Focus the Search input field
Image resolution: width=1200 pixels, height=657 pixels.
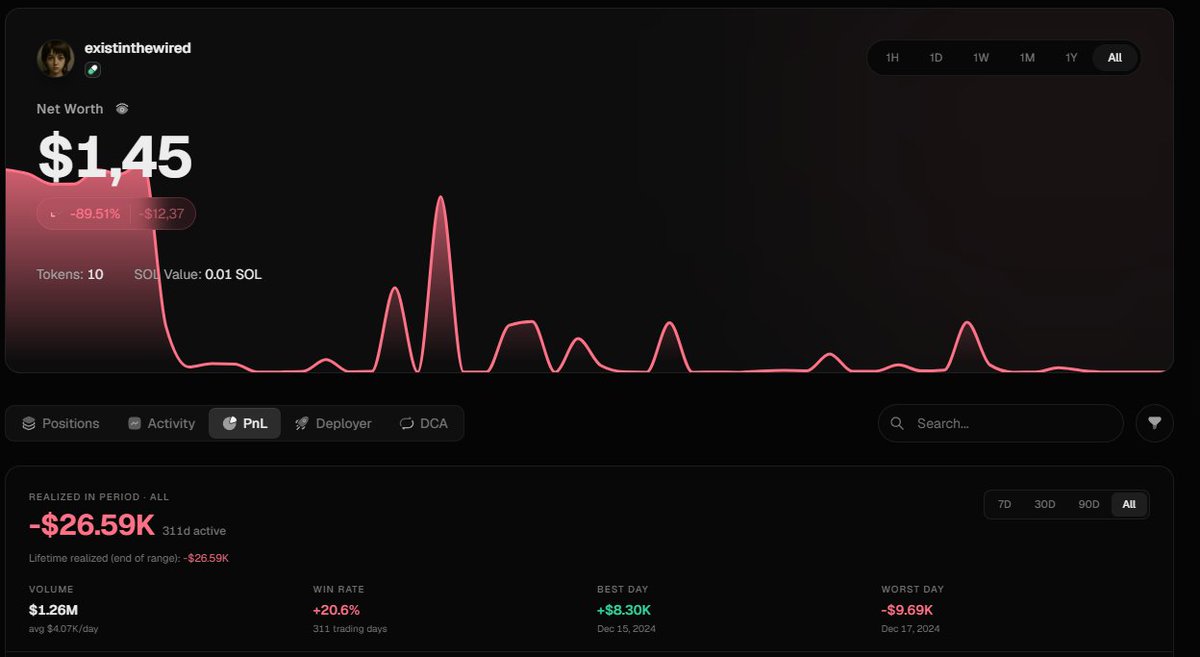click(1001, 424)
